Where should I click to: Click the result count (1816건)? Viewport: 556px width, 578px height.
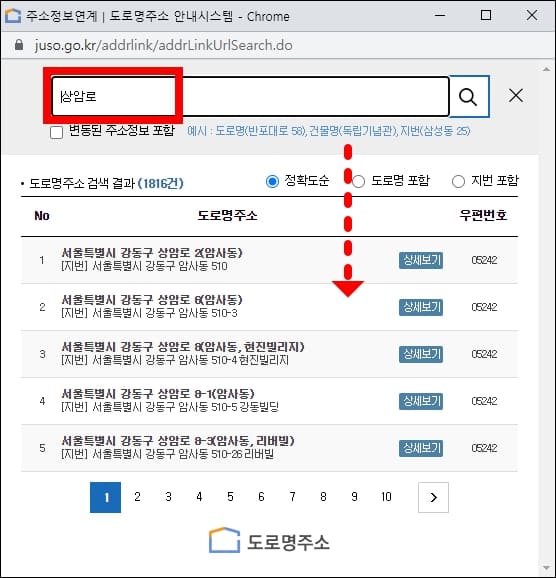[x=160, y=183]
